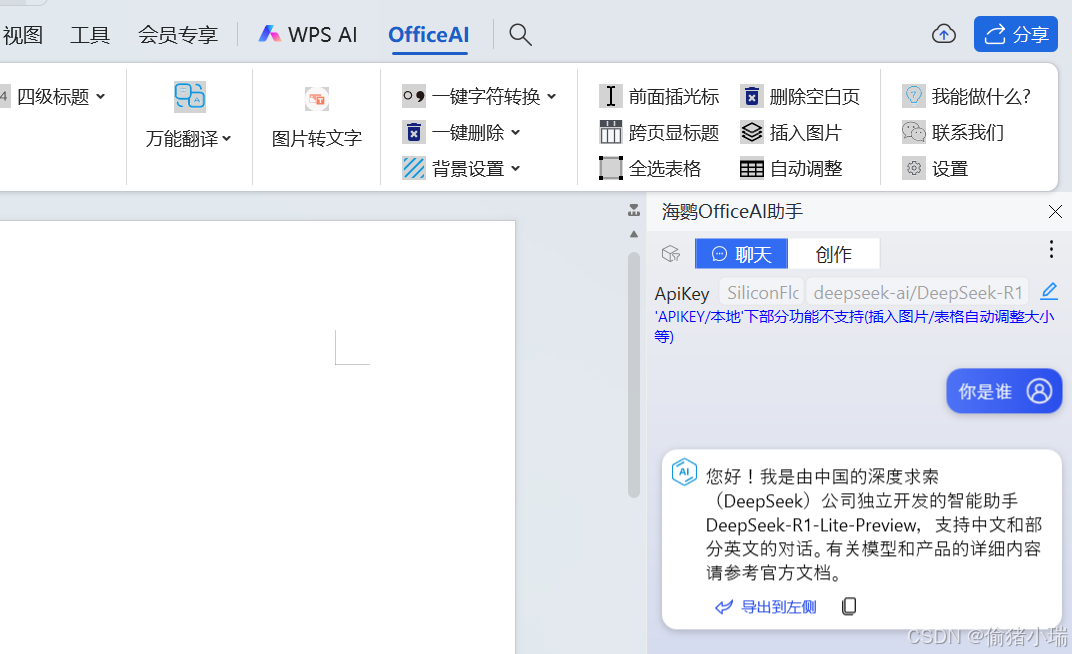Click the 全选表格 selection icon

point(611,168)
